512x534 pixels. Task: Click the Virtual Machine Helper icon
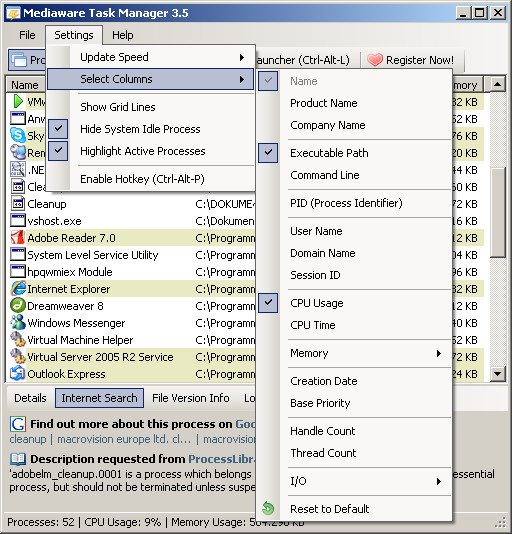click(18, 340)
